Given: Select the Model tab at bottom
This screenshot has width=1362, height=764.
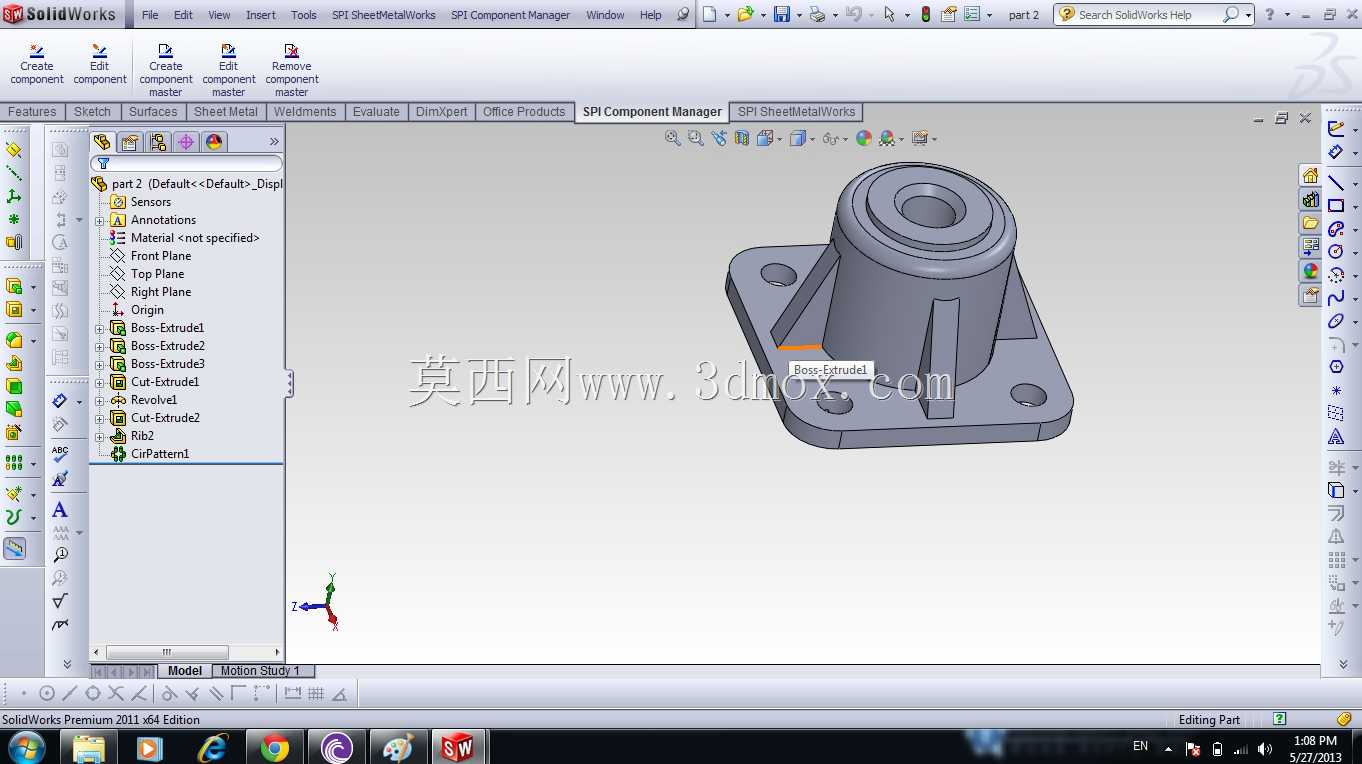Looking at the screenshot, I should point(184,671).
